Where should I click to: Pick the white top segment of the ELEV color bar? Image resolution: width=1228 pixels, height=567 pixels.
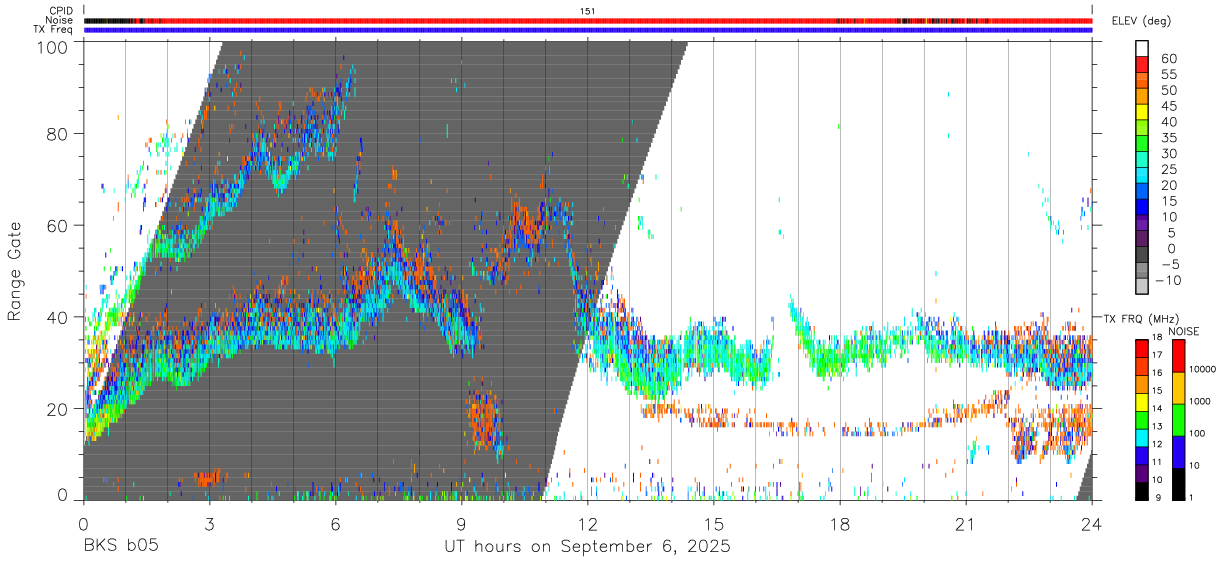(x=1142, y=48)
